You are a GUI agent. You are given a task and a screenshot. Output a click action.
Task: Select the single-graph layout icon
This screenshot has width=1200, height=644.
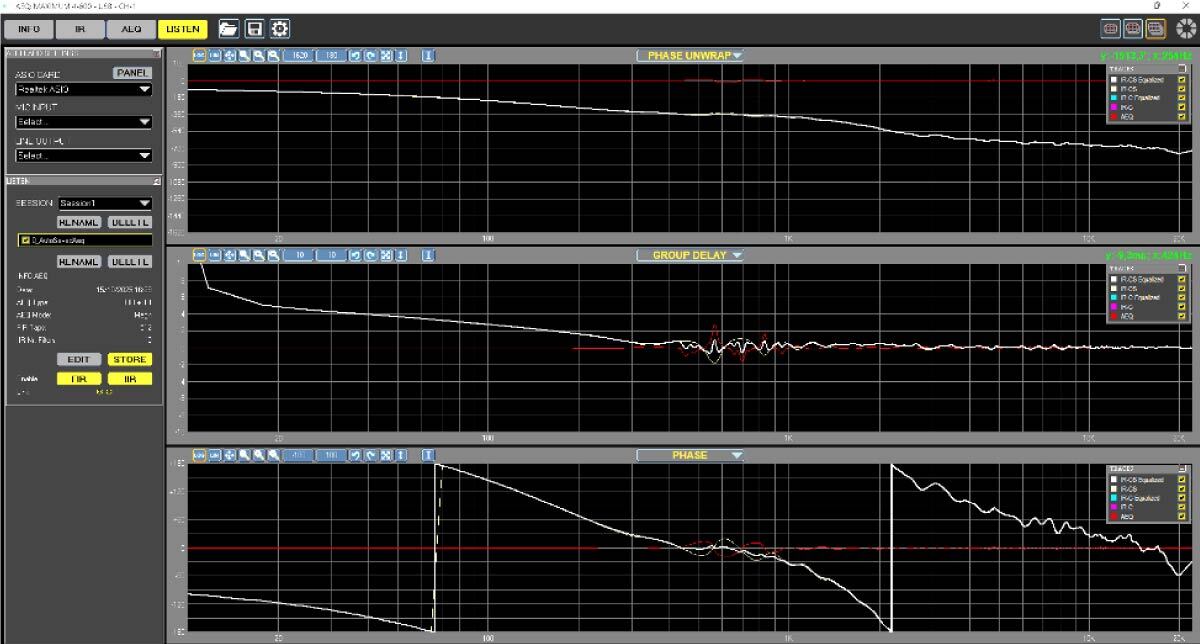click(x=1109, y=29)
